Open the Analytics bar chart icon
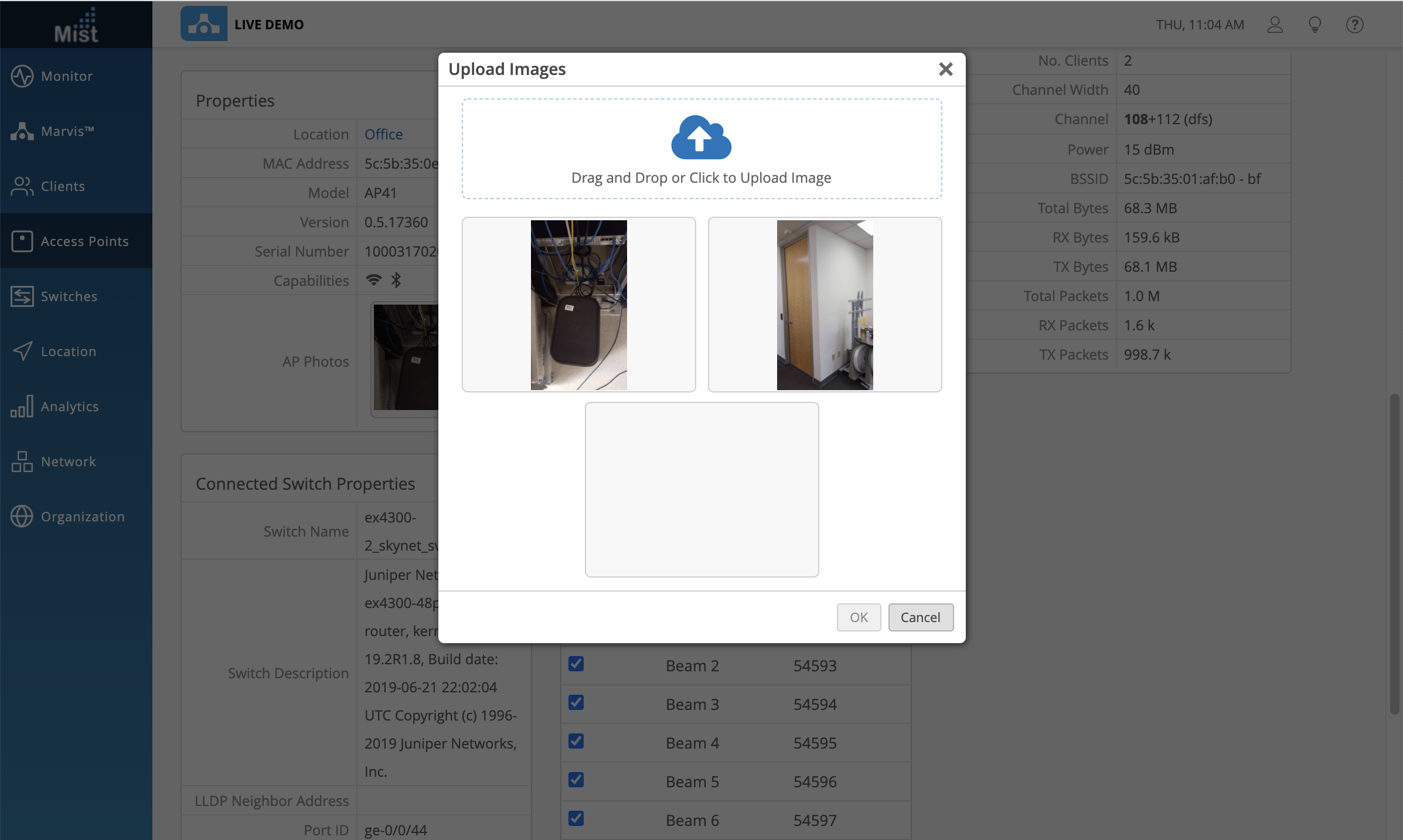 [22, 407]
